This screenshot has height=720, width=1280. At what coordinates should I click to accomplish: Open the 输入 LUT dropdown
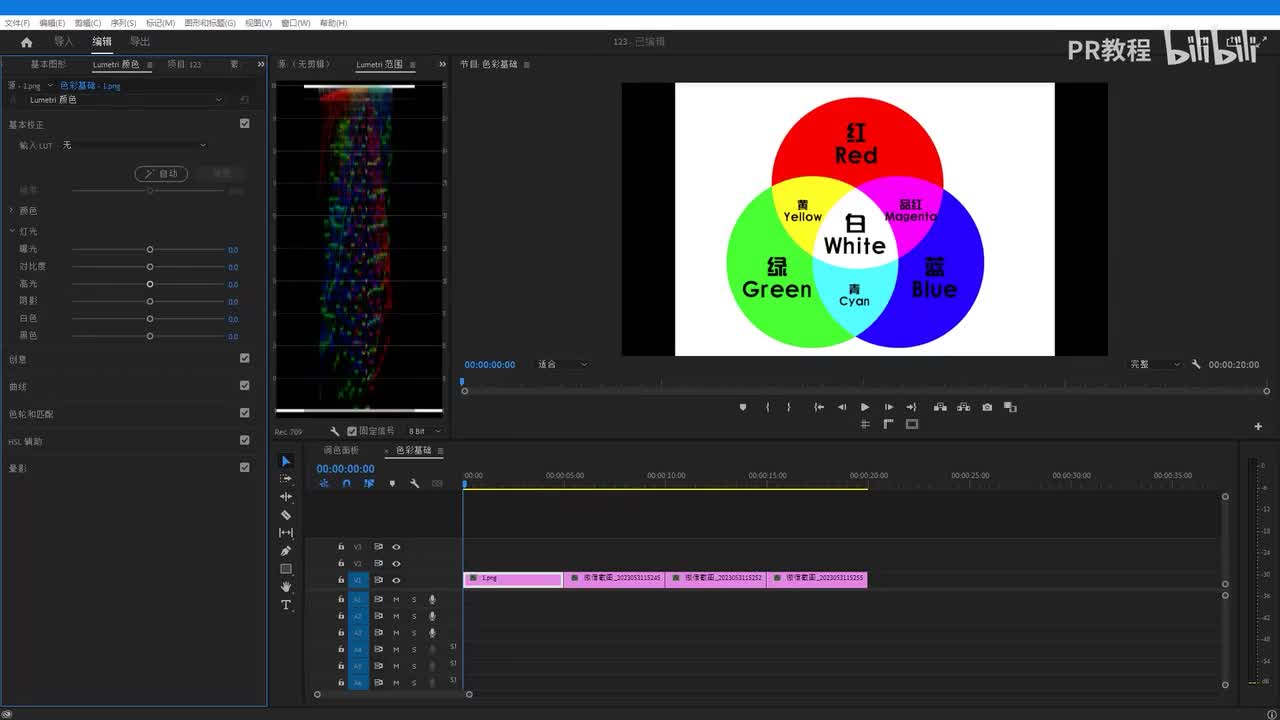tap(135, 145)
